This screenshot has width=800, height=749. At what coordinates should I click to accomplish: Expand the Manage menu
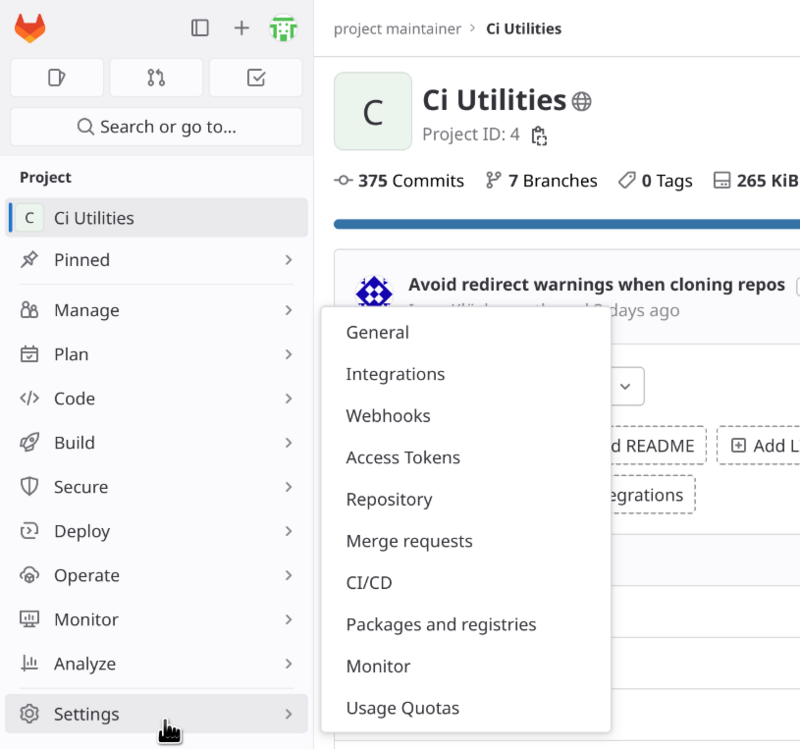point(157,310)
